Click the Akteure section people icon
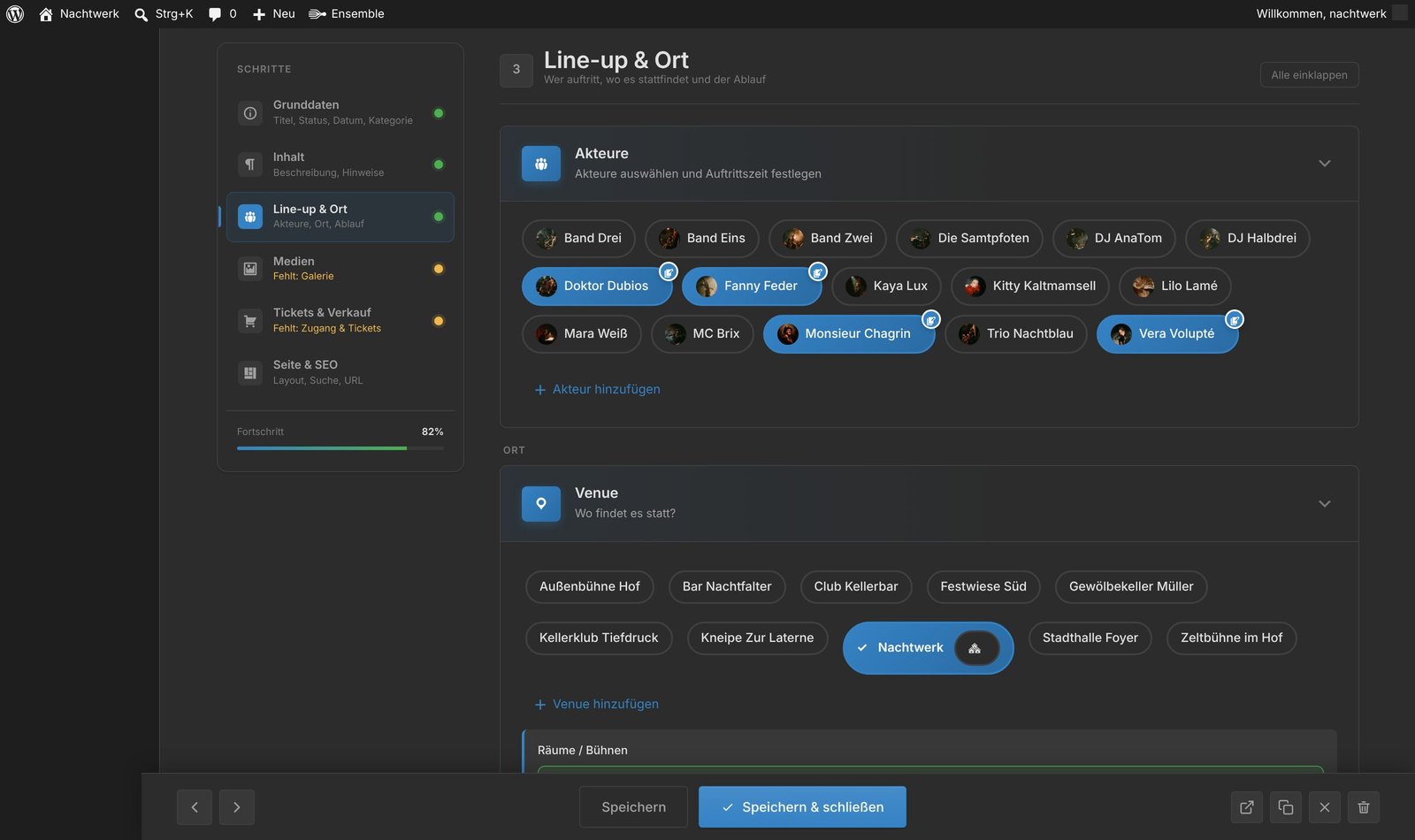Screen dimensions: 1415x840 (x=541, y=164)
